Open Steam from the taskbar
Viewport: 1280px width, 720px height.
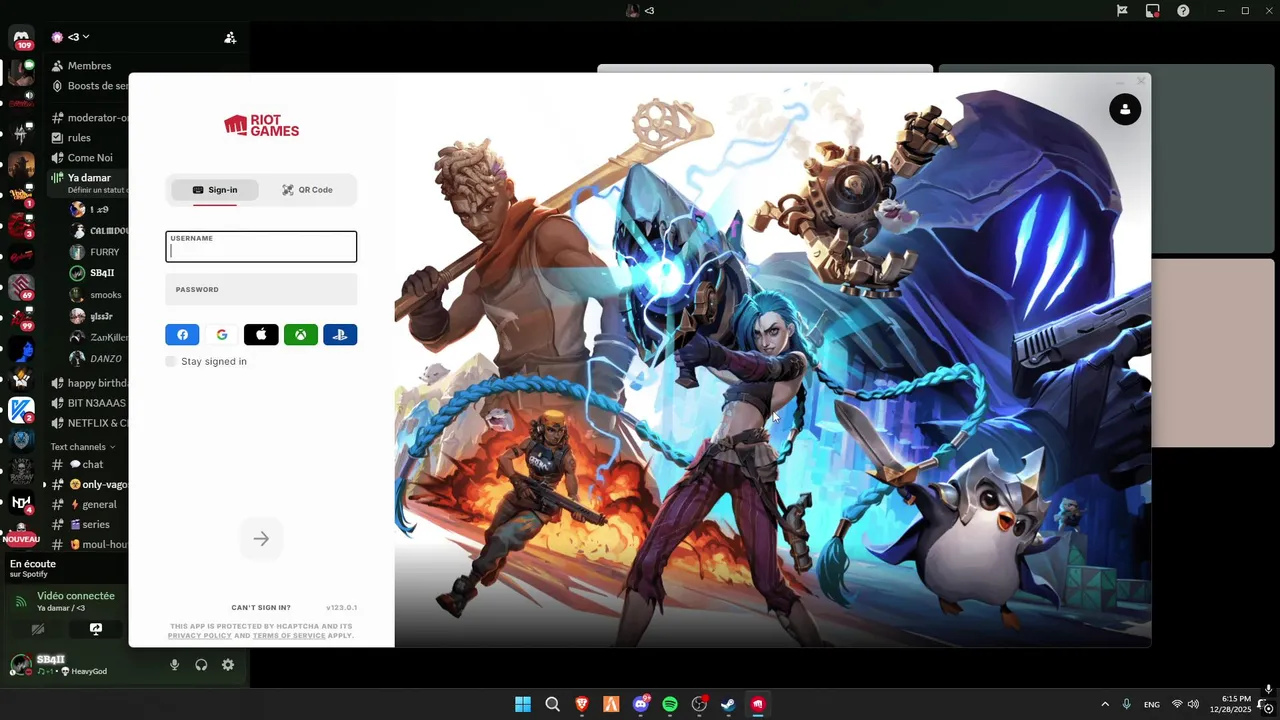(729, 704)
